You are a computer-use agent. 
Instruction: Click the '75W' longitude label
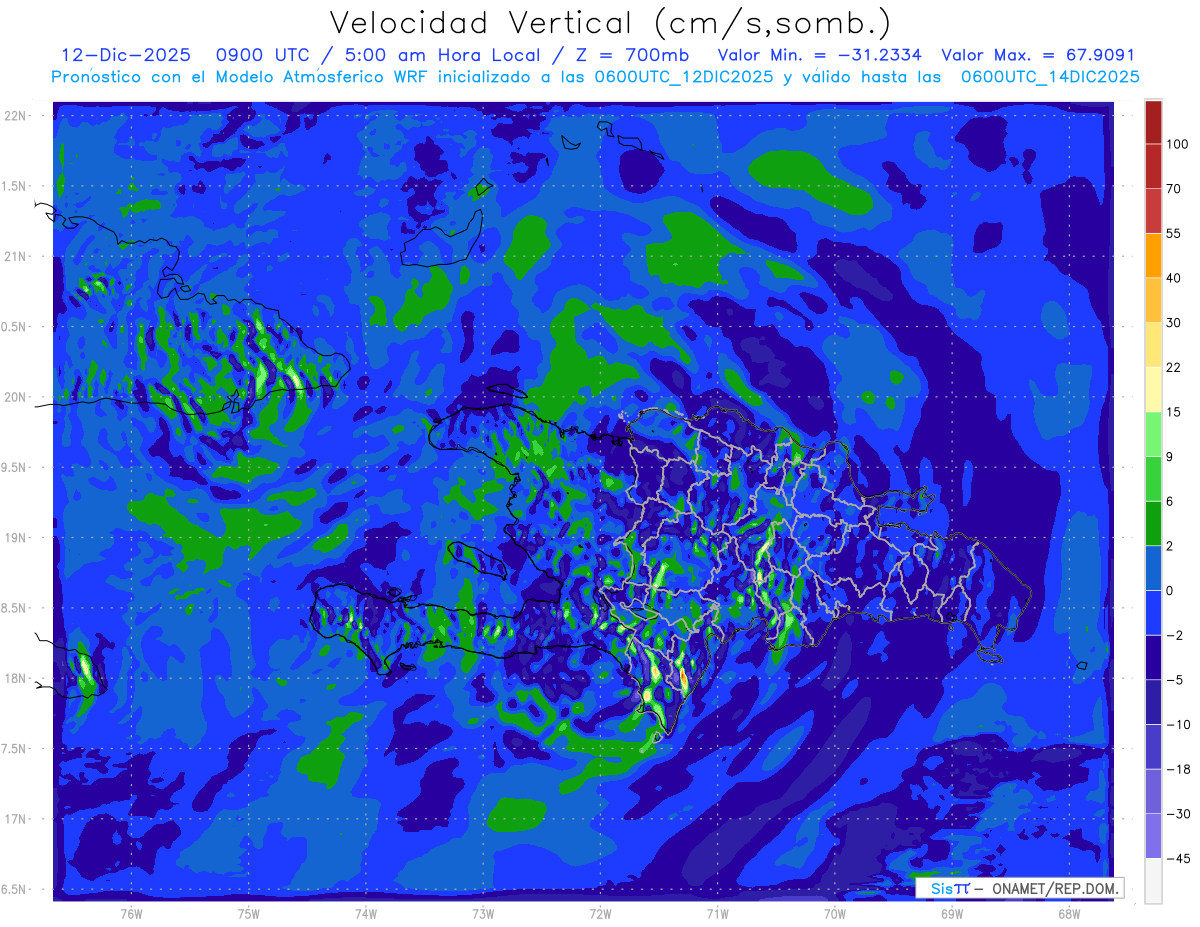coord(248,913)
